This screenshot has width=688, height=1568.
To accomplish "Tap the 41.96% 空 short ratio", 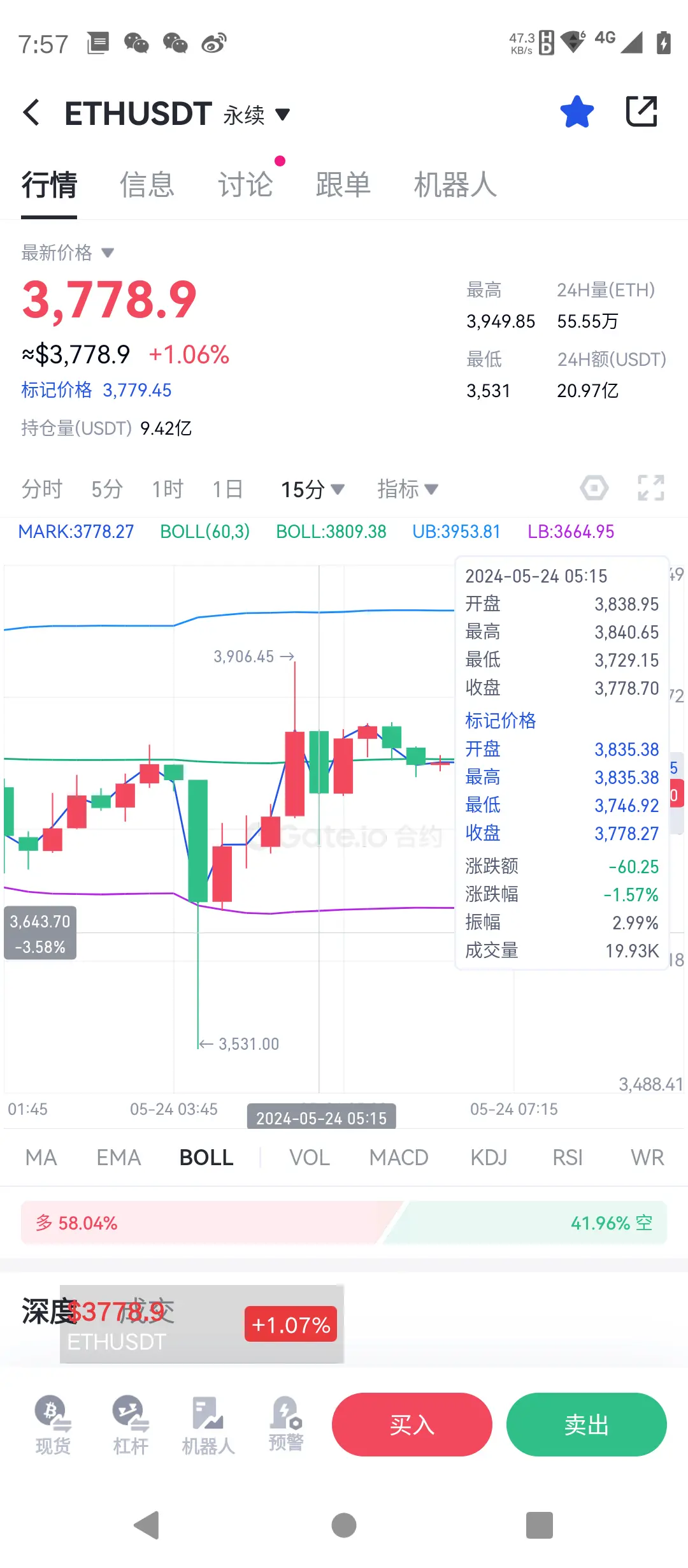I will (612, 1223).
